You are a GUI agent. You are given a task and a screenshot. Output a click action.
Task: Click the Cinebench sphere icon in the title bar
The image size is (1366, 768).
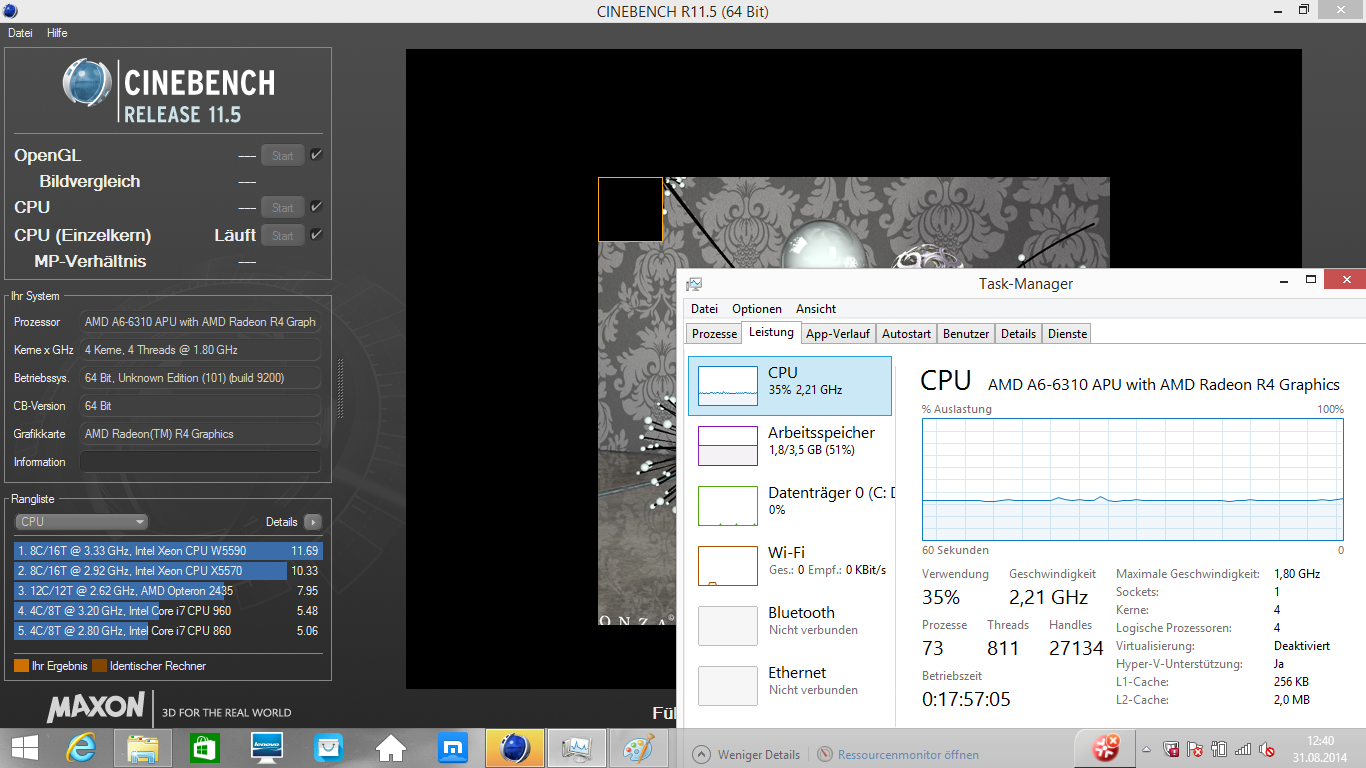click(10, 11)
